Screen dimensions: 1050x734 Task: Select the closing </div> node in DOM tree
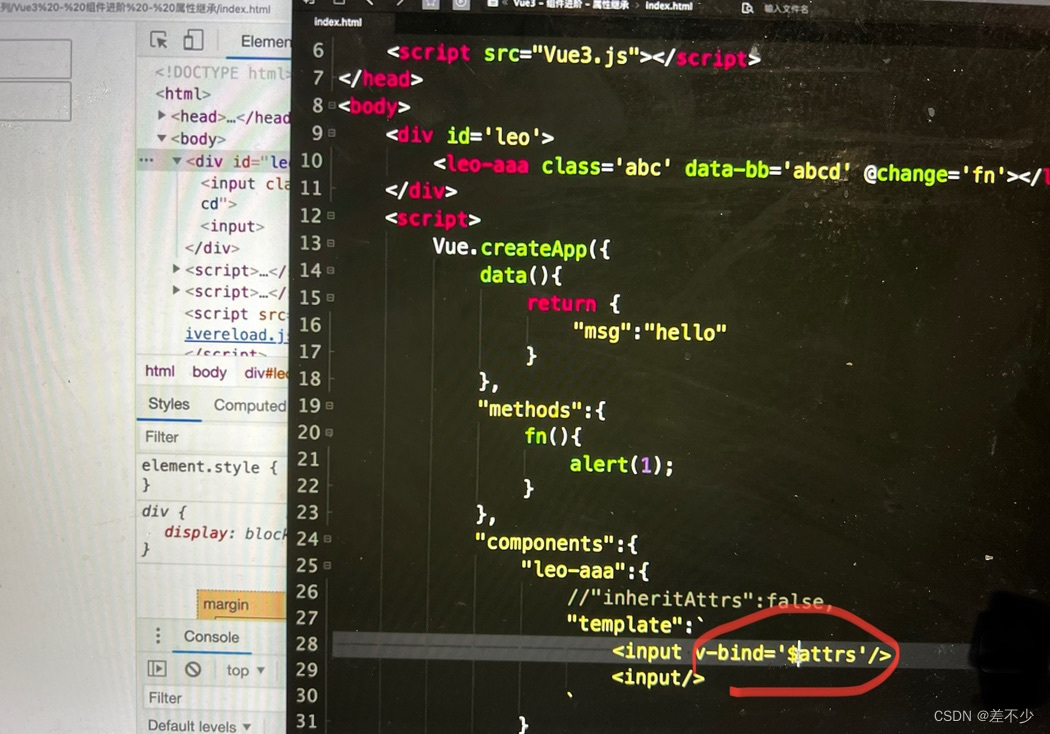tap(212, 248)
